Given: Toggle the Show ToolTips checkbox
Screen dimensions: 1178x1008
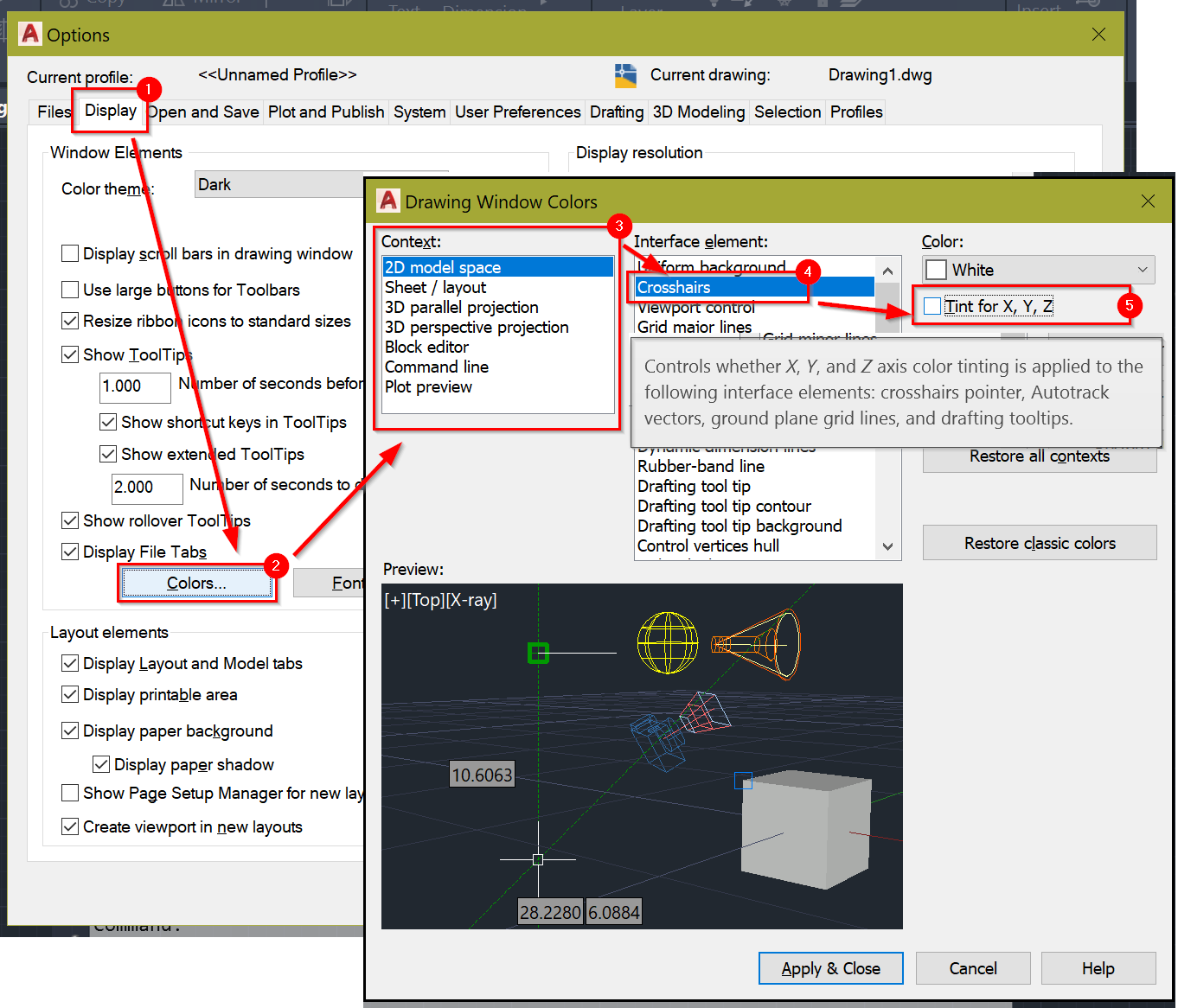Looking at the screenshot, I should click(70, 354).
